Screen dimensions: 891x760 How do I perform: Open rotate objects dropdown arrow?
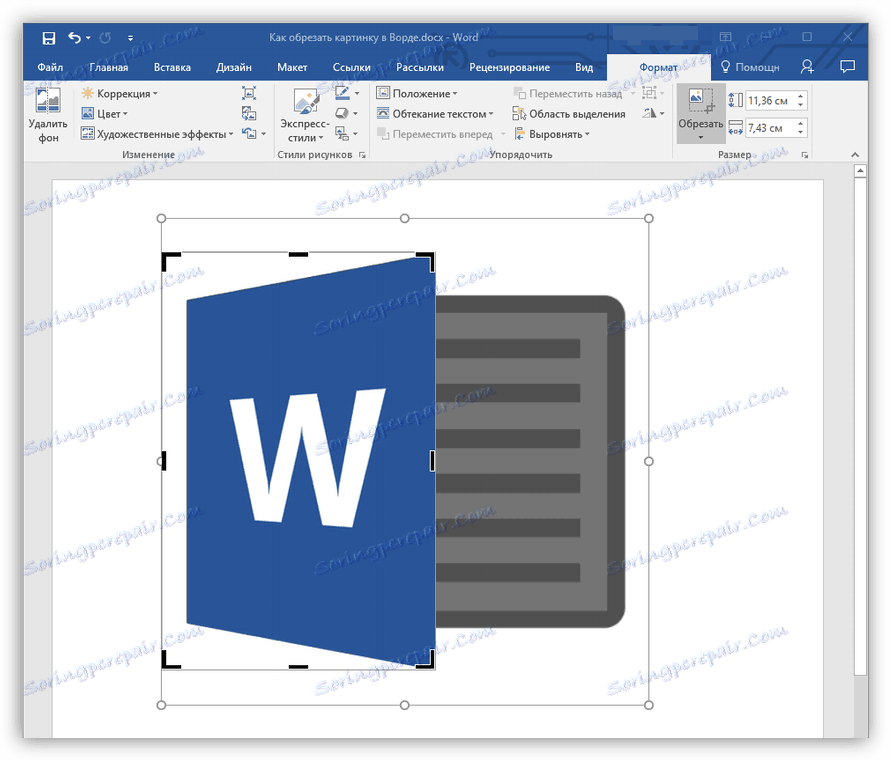click(x=662, y=114)
